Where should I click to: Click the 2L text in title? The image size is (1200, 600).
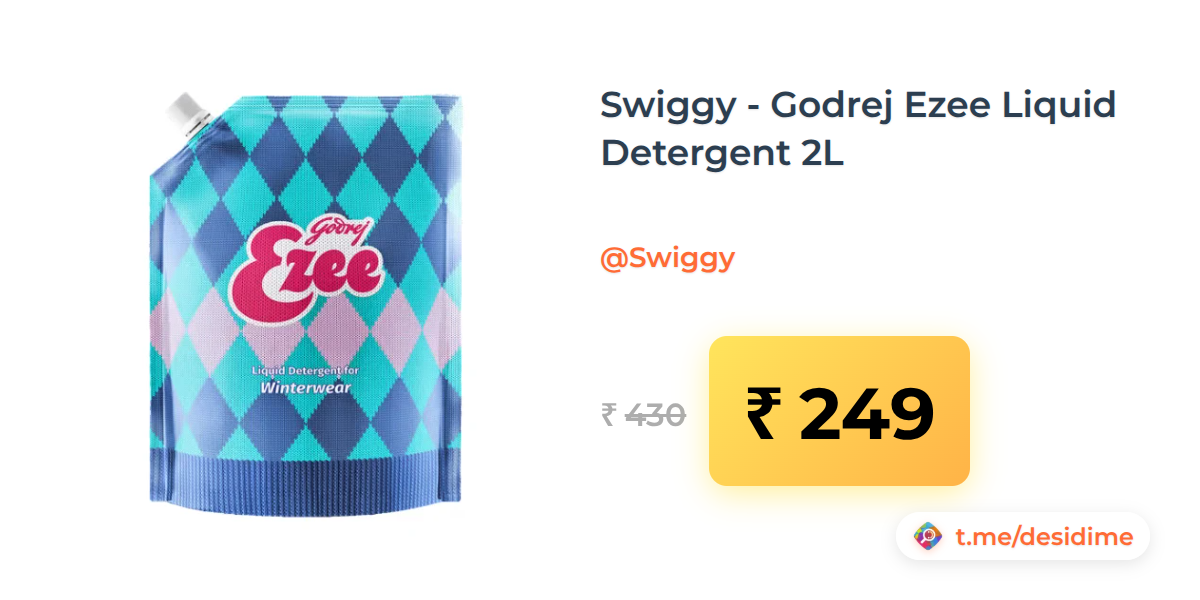pyautogui.click(x=819, y=155)
